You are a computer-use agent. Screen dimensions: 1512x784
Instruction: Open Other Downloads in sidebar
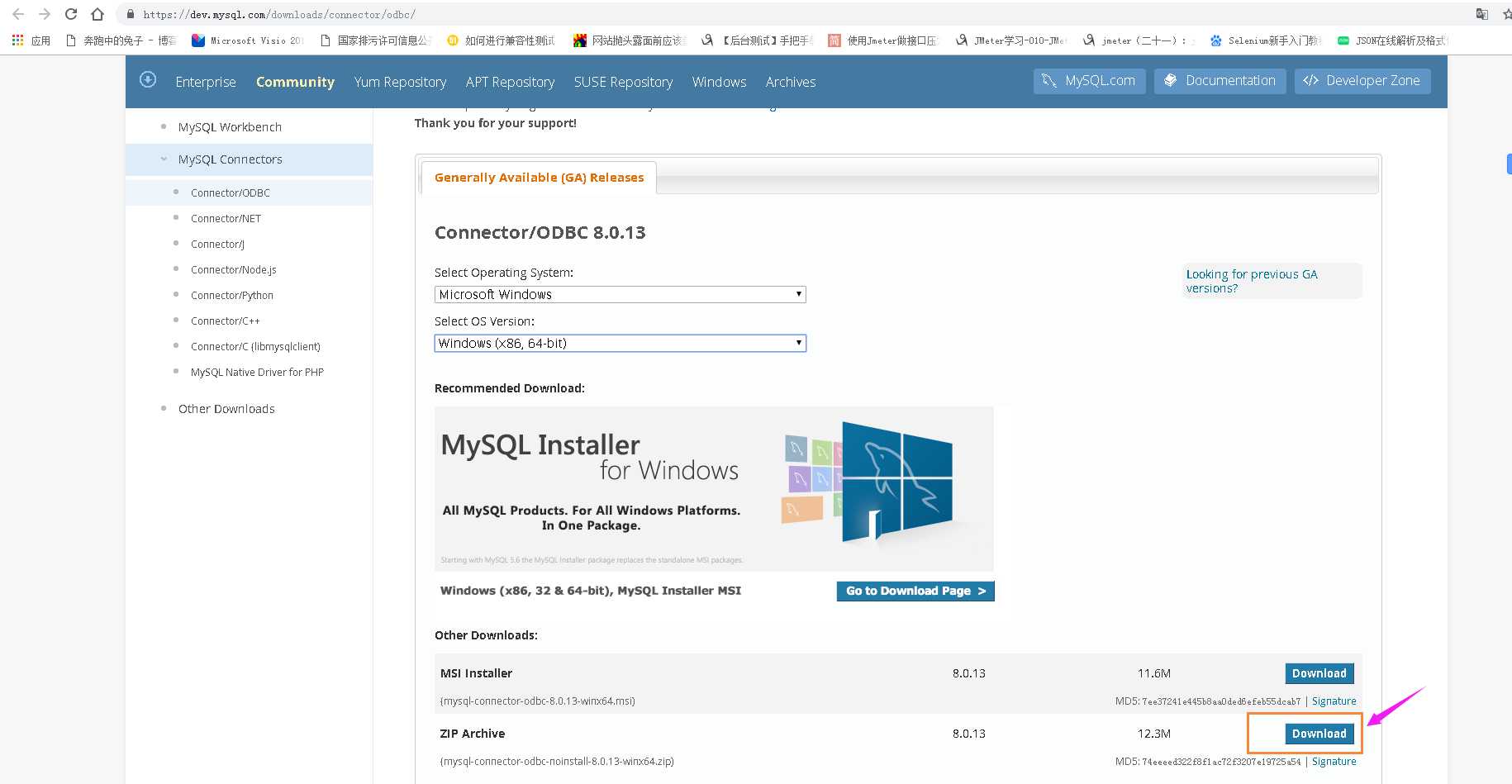pos(226,408)
